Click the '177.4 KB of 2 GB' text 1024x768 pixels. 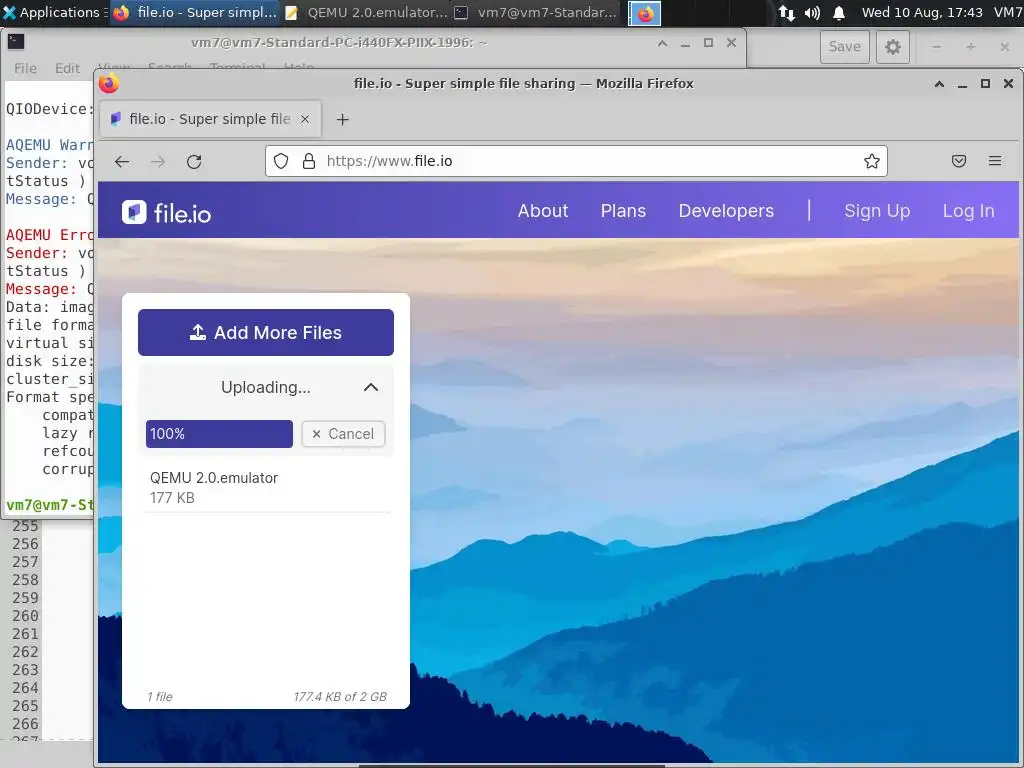click(340, 697)
